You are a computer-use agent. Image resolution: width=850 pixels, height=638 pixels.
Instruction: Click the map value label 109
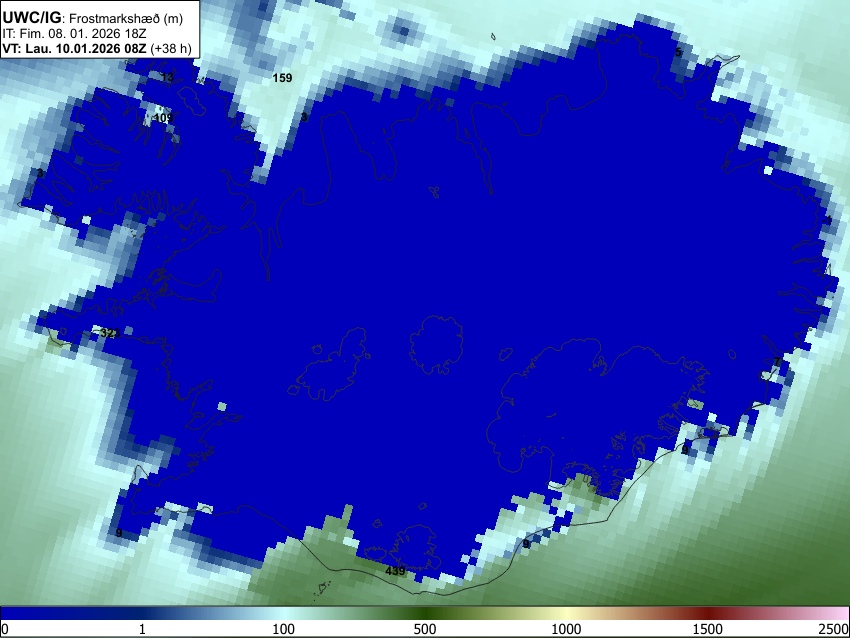(x=163, y=118)
